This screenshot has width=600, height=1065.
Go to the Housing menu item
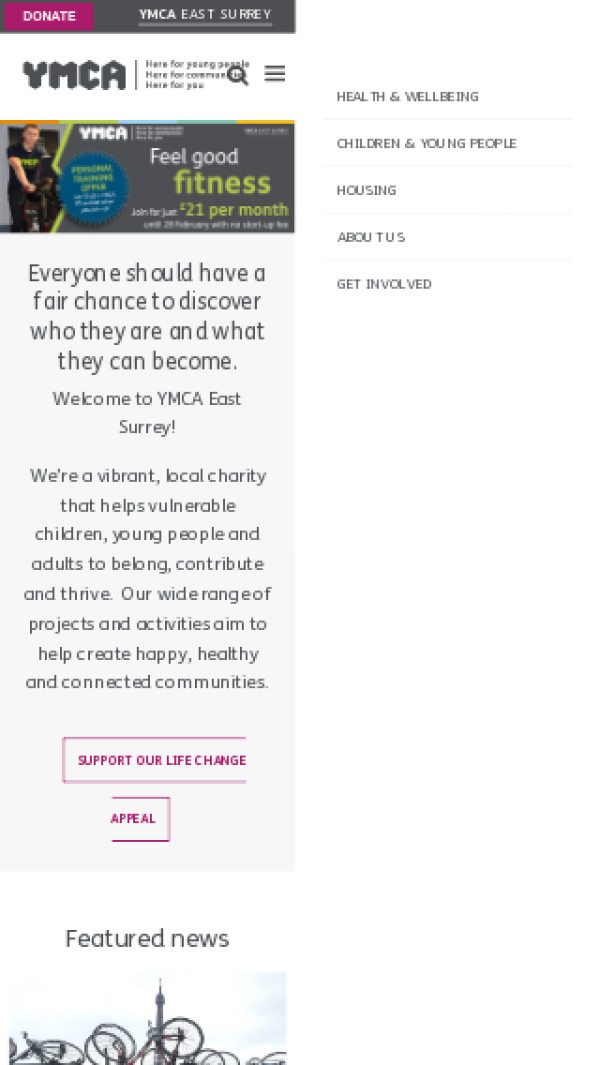point(366,191)
